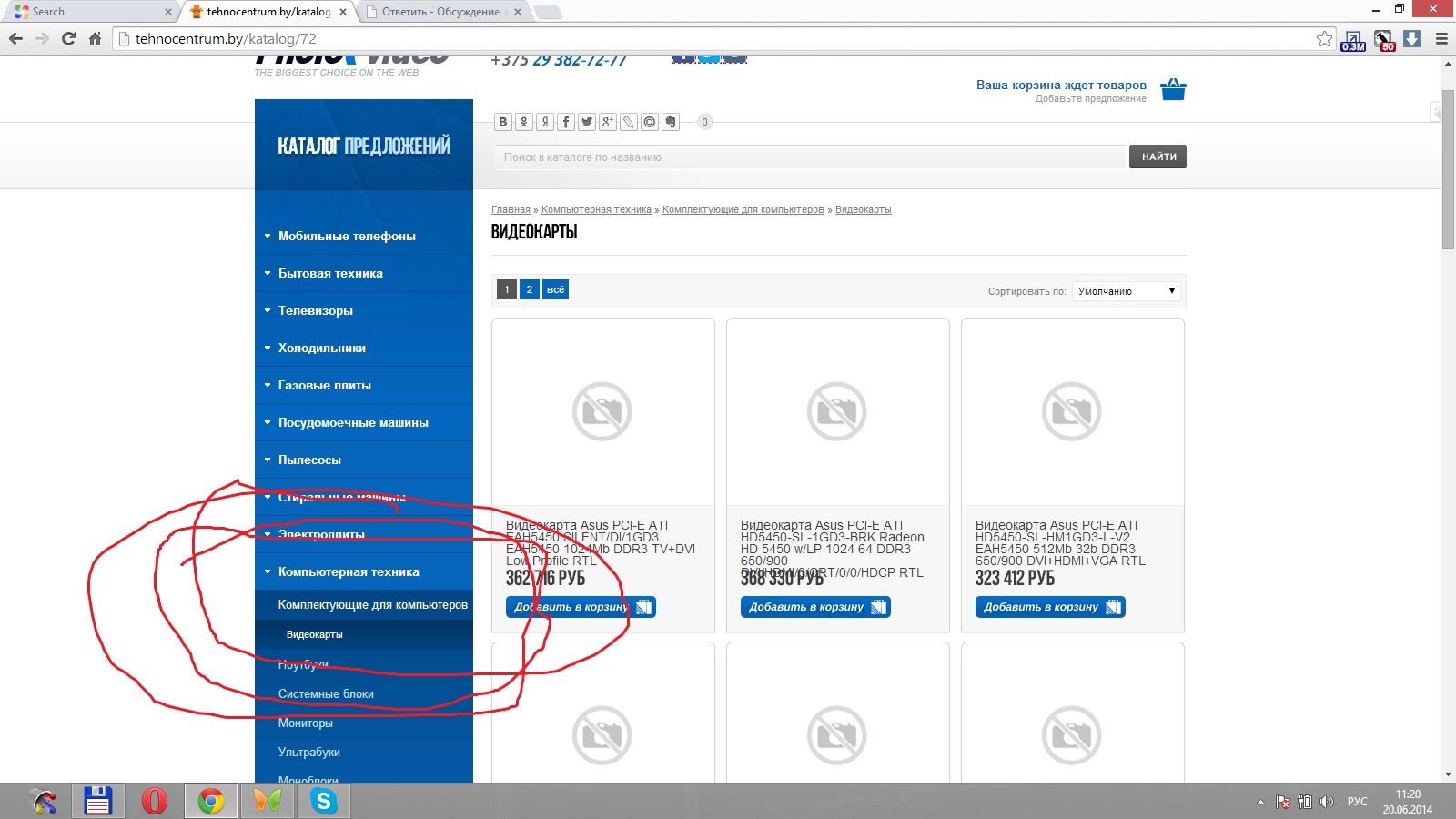Open sort order dropdown Умолчанию
Image resolution: width=1456 pixels, height=819 pixels.
click(x=1127, y=291)
